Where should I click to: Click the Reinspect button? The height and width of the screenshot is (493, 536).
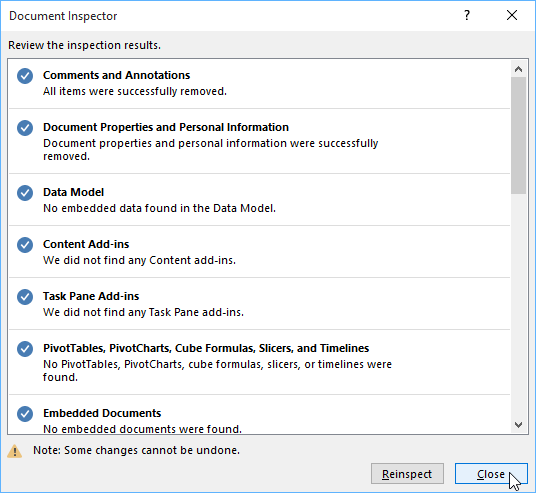[407, 474]
